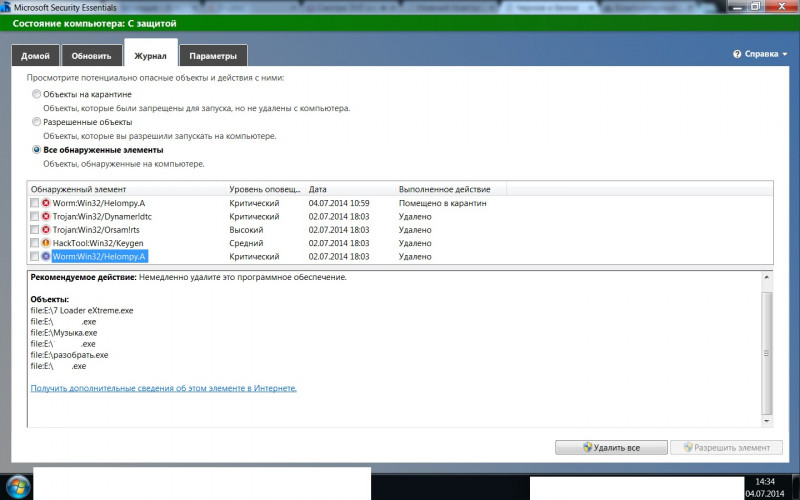Sort by Обнаруженный элемент column header
Screen dimensions: 800x500
(x=127, y=189)
